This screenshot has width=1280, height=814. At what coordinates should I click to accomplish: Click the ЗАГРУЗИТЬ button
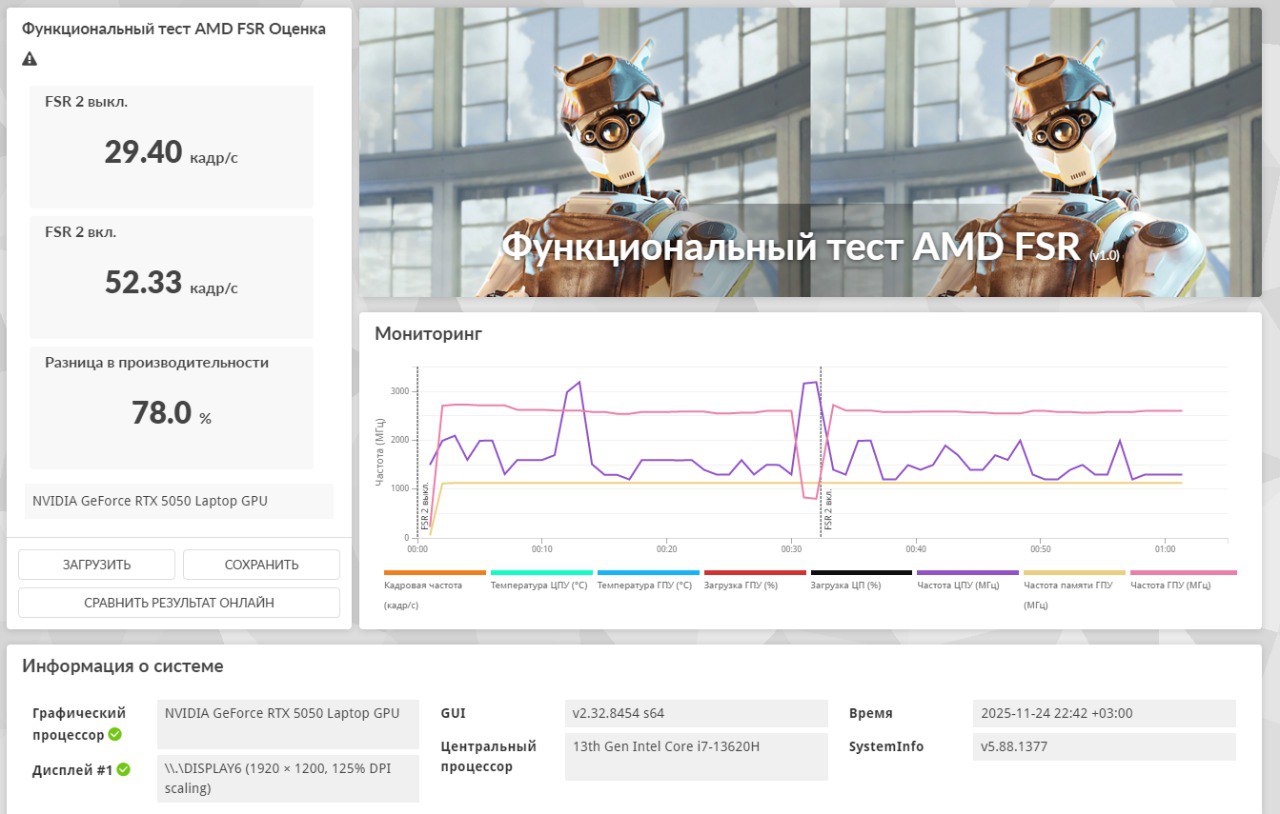point(97,564)
